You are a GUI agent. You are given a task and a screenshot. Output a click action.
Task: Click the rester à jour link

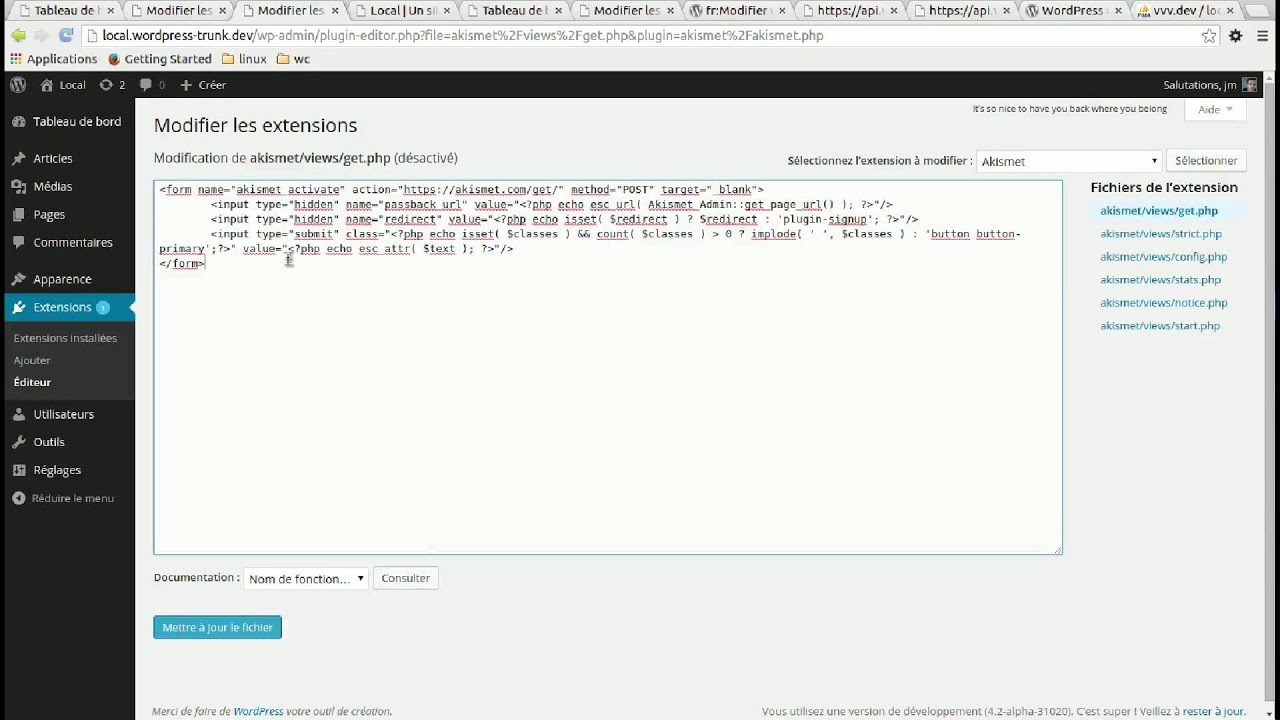[1213, 712]
